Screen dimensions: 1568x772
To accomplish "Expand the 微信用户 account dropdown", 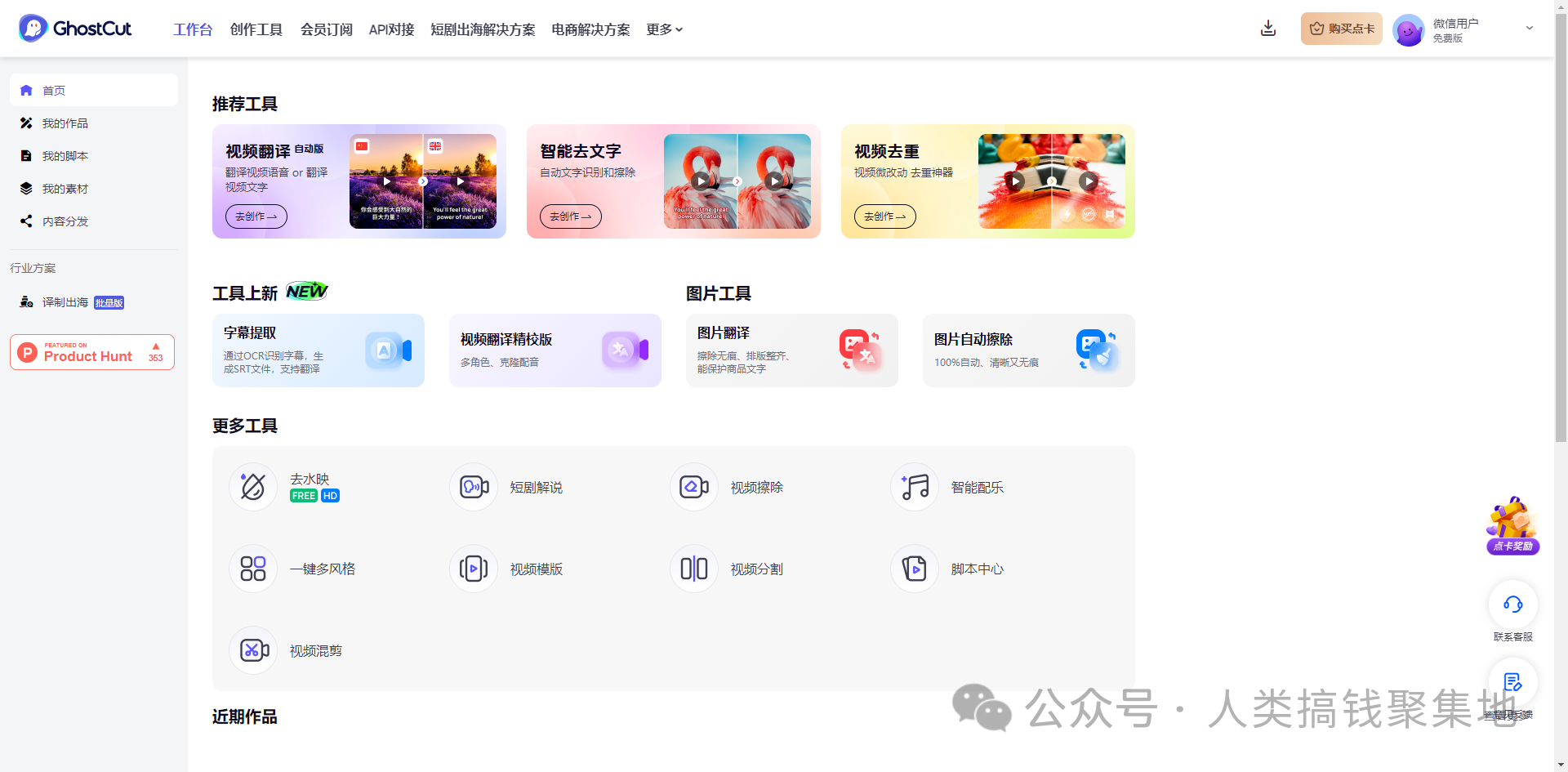I will (x=1529, y=28).
